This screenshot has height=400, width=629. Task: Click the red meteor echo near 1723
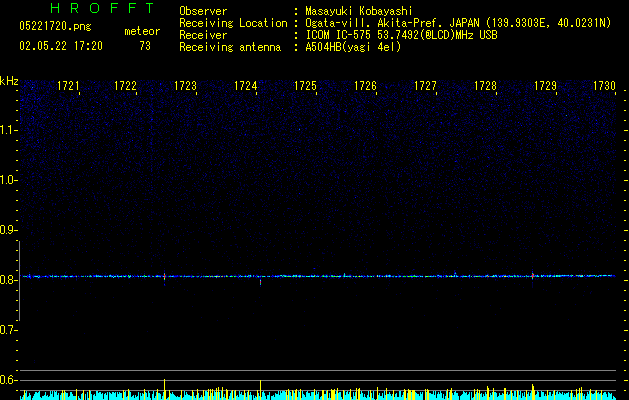pos(164,276)
